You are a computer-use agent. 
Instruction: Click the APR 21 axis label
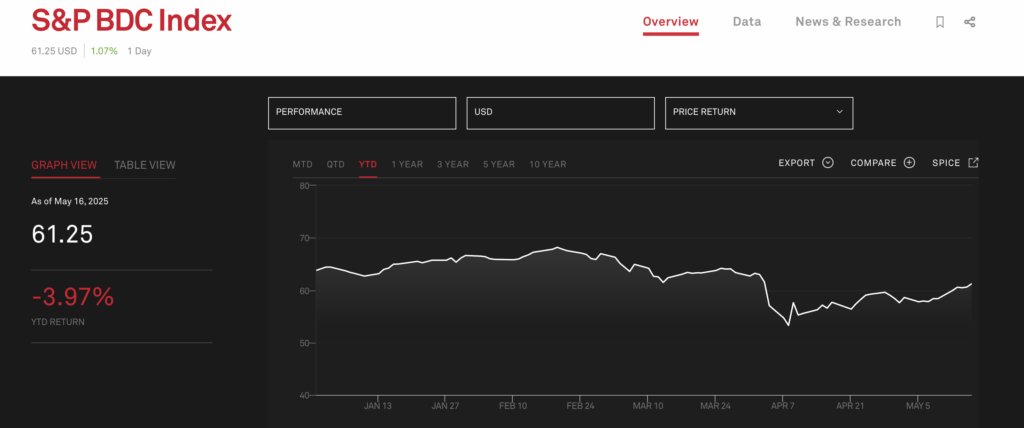[850, 406]
